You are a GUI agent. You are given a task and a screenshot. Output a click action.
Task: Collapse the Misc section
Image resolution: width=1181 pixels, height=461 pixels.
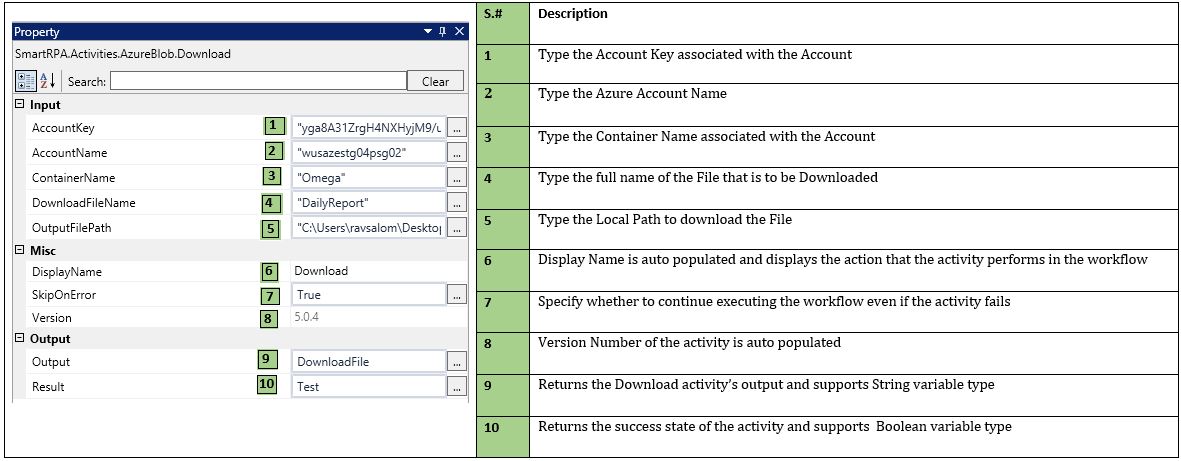coord(20,249)
